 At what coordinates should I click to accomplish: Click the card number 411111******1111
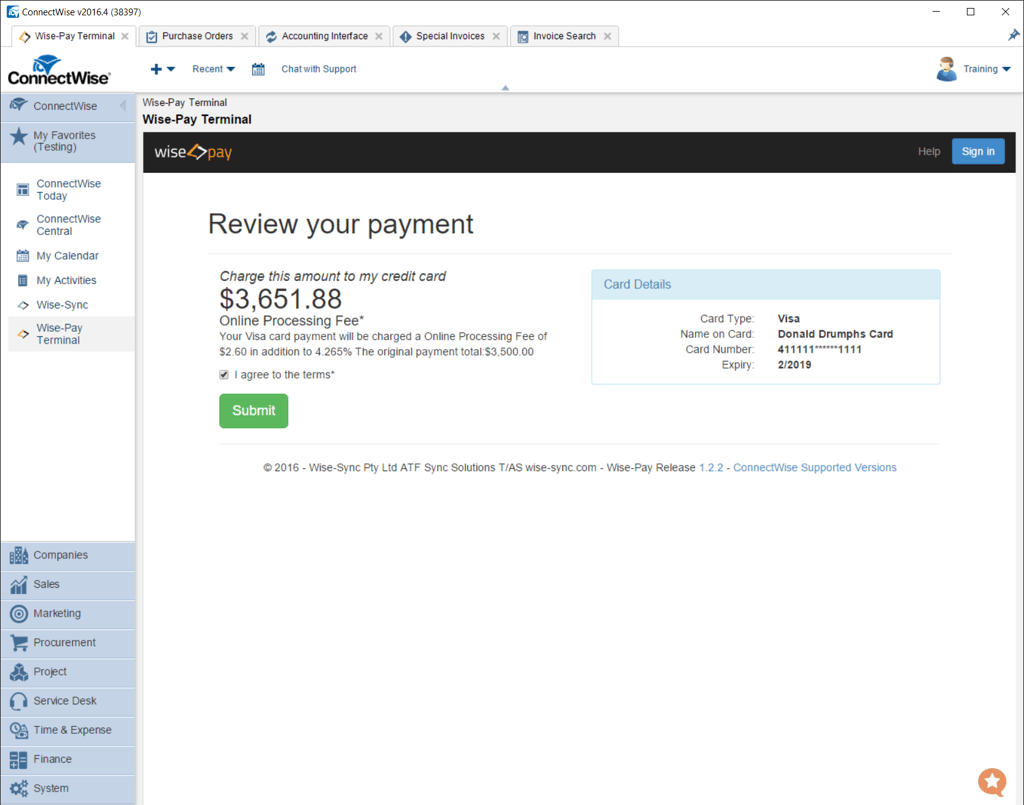(x=819, y=349)
